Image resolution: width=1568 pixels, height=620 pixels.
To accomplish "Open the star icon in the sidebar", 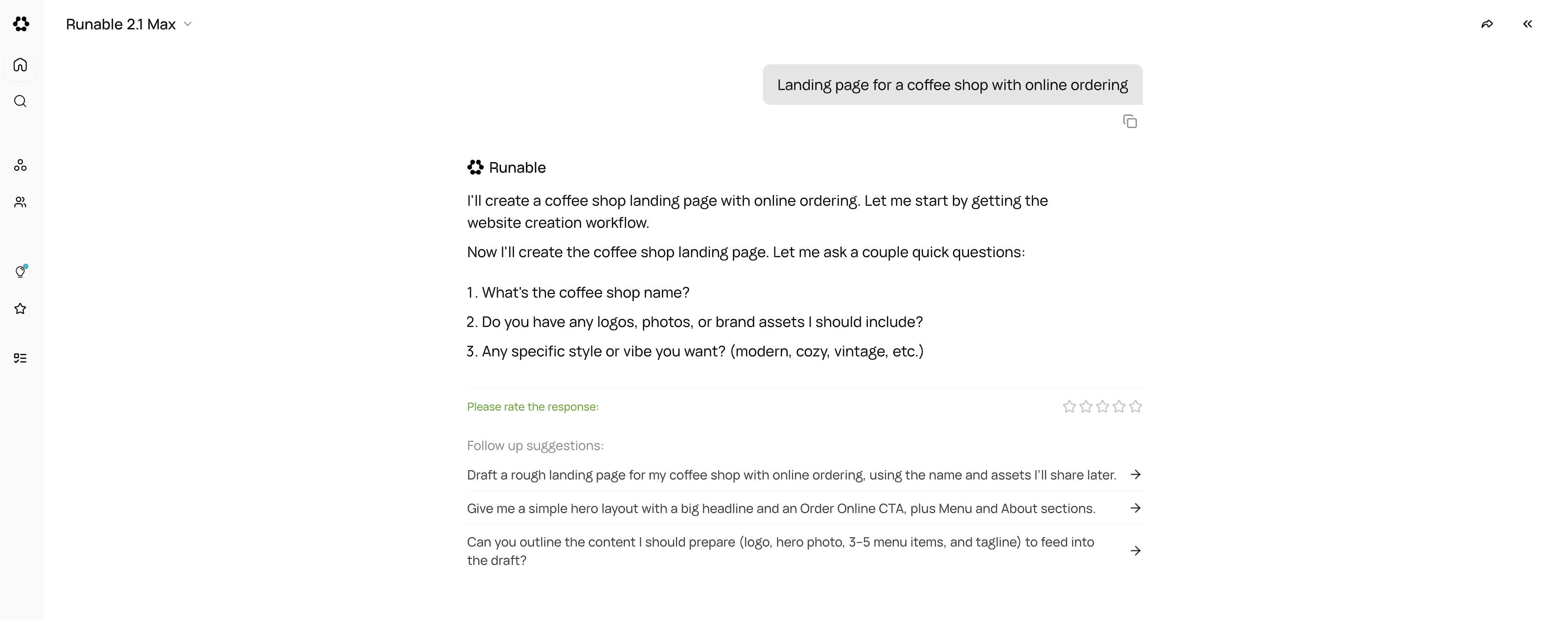I will pos(20,309).
